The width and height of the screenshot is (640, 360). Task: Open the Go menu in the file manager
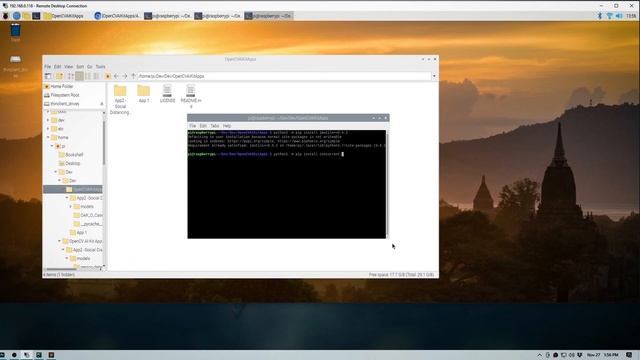(x=90, y=67)
